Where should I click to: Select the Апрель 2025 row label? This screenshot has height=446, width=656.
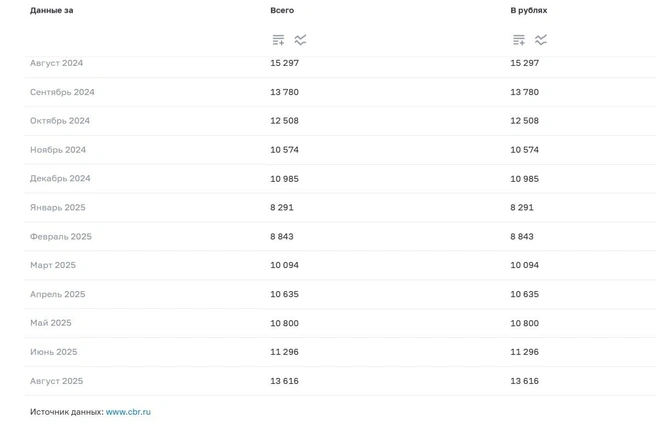point(58,294)
